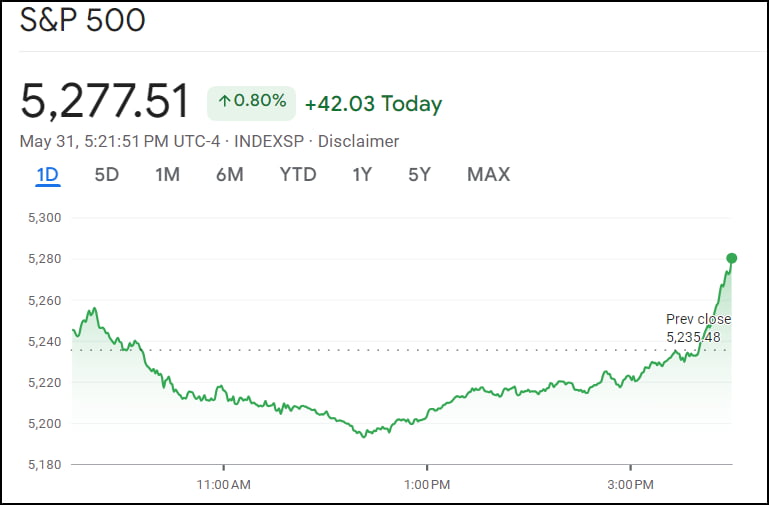Viewport: 769px width, 505px height.
Task: Click the 5,277.51 index value
Action: tap(104, 101)
